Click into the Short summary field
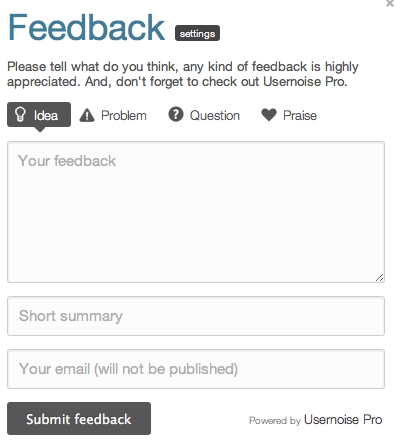This screenshot has width=396, height=448. click(196, 316)
